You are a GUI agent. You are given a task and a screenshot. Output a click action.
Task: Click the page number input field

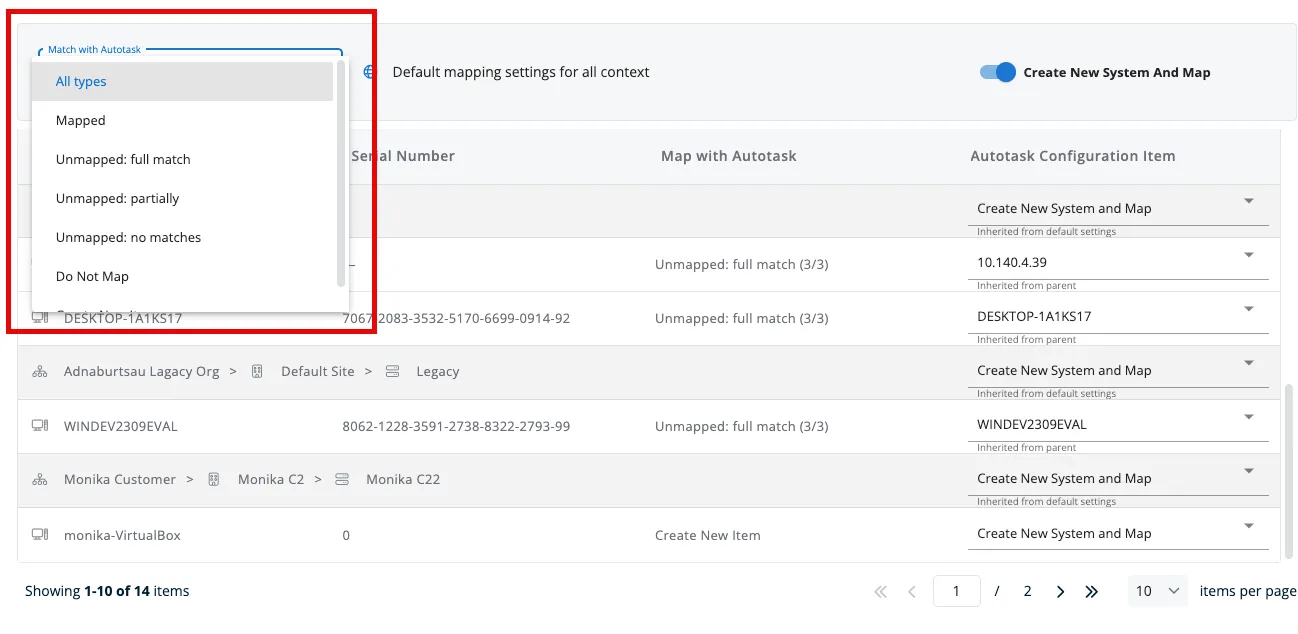click(x=956, y=591)
